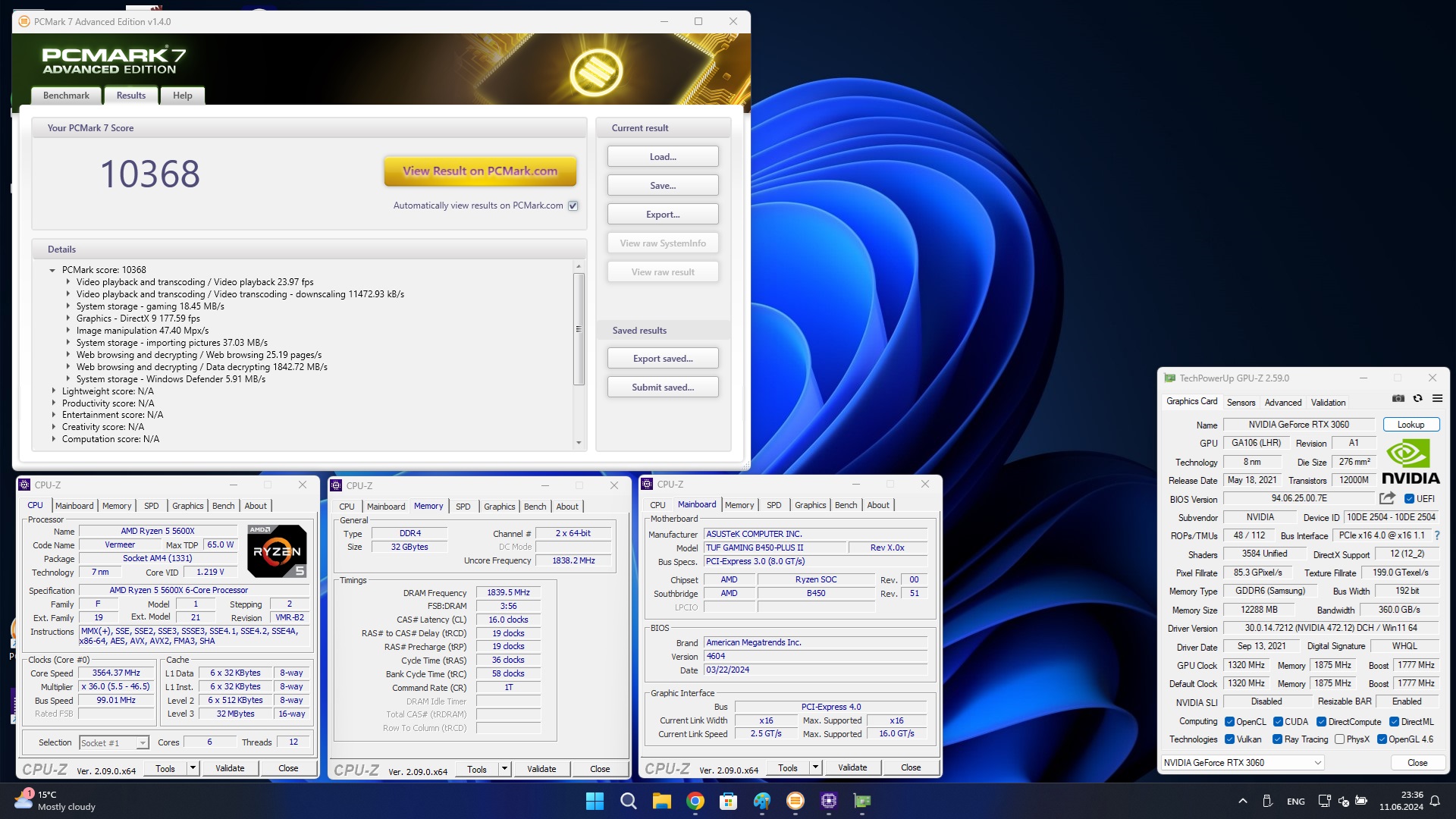Expand the Entertainment score row
Image resolution: width=1456 pixels, height=819 pixels.
[53, 415]
